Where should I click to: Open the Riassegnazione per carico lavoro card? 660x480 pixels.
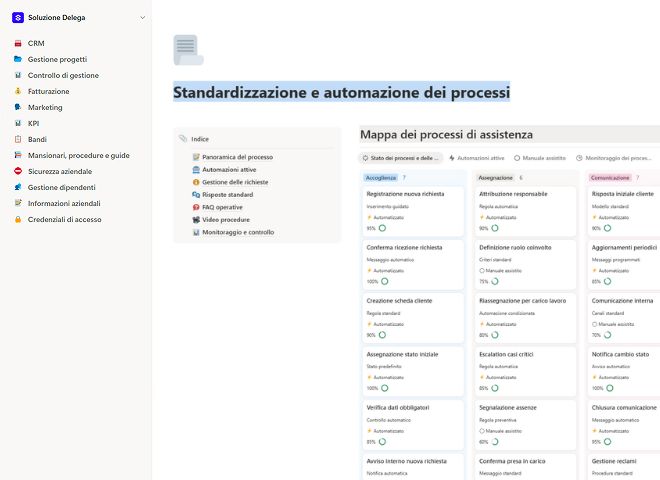click(525, 318)
